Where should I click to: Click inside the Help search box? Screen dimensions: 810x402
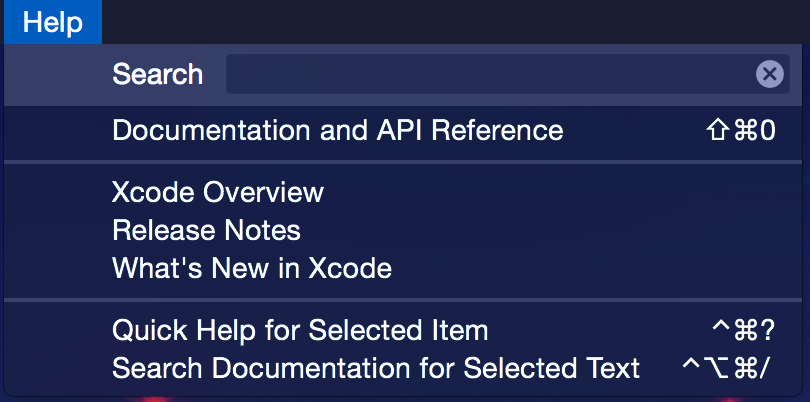(490, 74)
